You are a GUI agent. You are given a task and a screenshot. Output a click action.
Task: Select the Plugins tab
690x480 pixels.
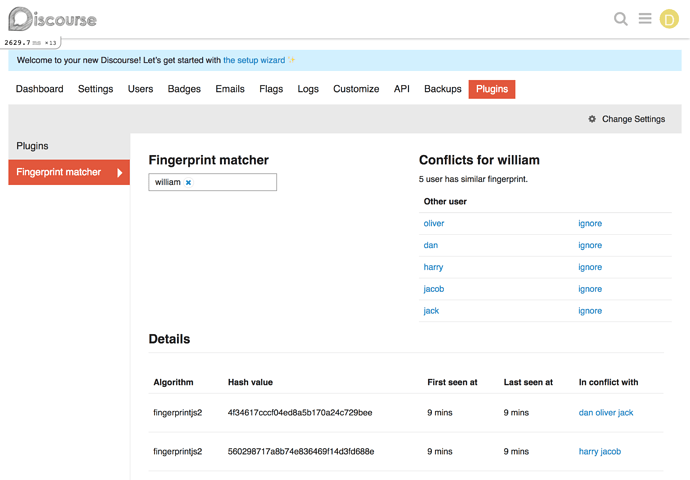tap(492, 89)
